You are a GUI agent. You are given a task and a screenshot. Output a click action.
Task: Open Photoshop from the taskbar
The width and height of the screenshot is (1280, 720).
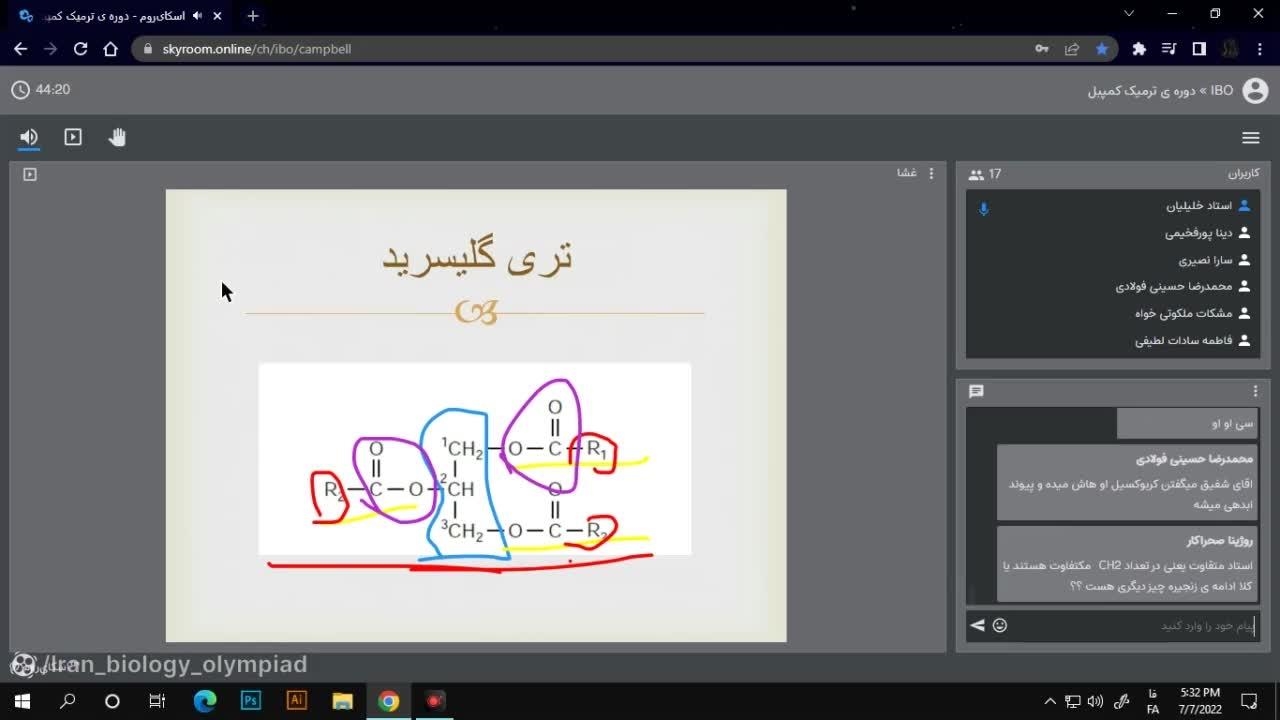click(250, 701)
